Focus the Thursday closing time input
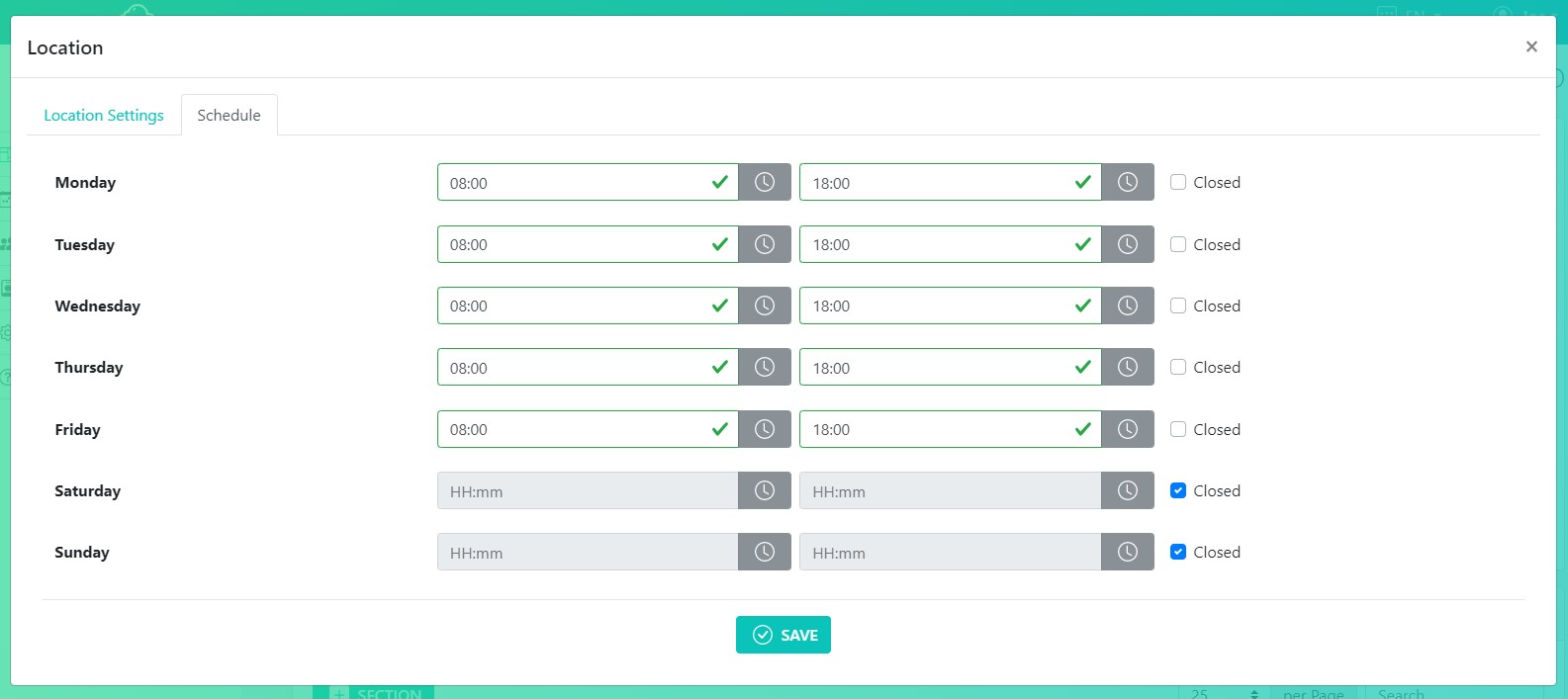Screen dimensions: 1568x699 pyautogui.click(x=935, y=367)
